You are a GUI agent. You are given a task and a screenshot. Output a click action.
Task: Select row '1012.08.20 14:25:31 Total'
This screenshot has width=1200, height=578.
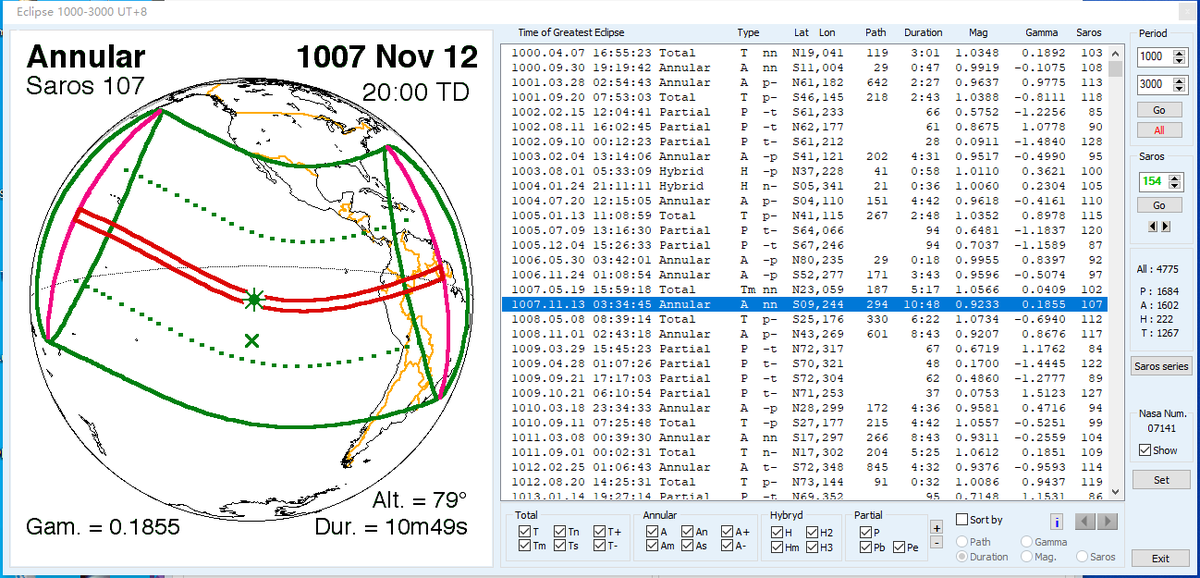coord(803,482)
